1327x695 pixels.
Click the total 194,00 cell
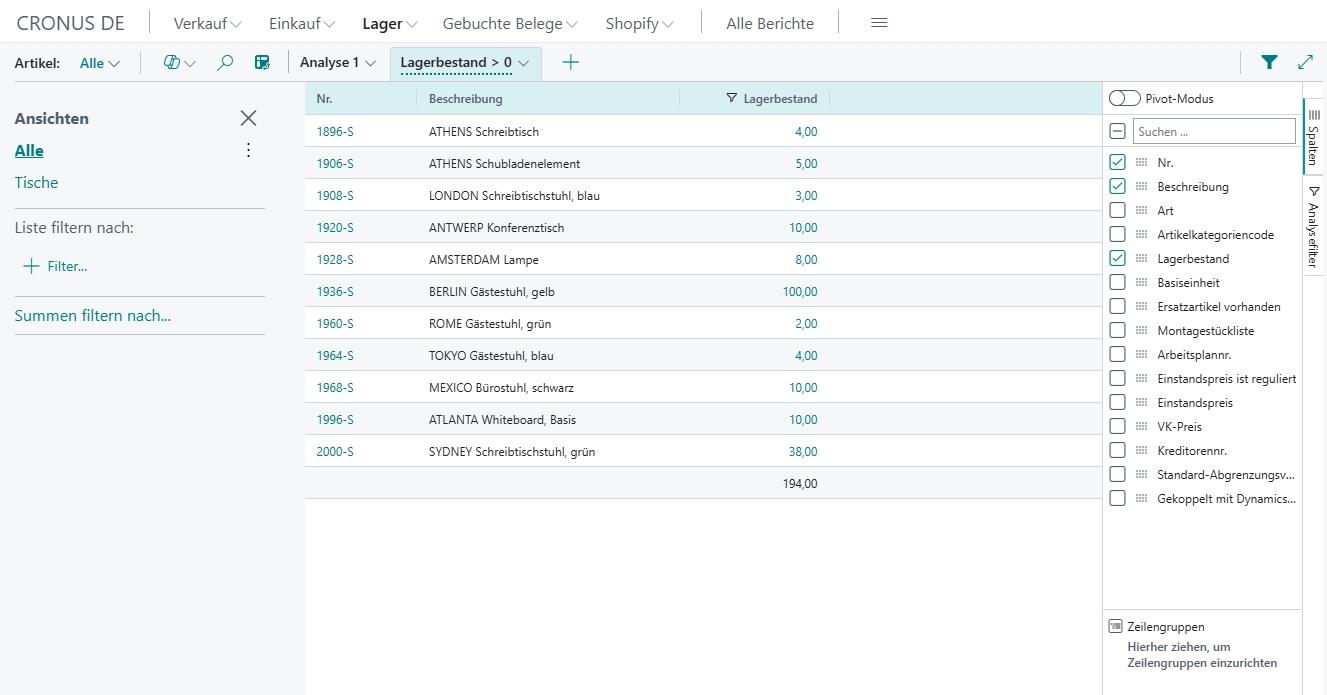click(800, 483)
